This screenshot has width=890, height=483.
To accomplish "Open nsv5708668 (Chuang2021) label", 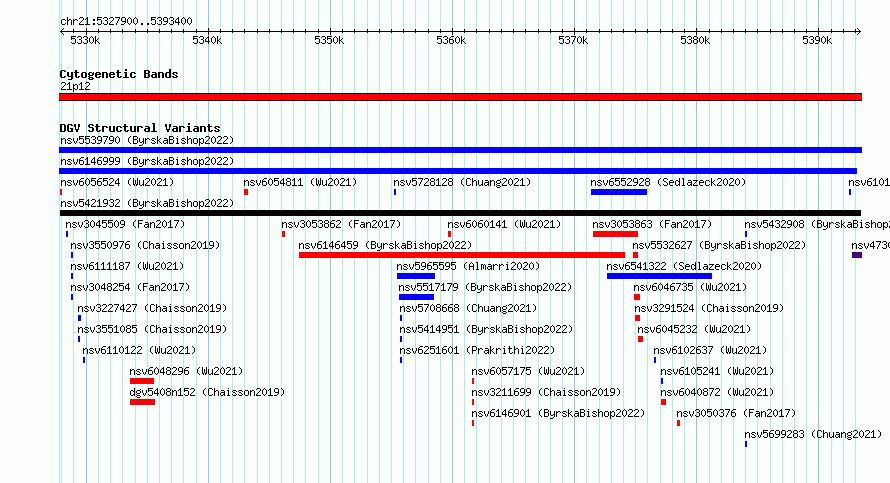I will coord(468,308).
